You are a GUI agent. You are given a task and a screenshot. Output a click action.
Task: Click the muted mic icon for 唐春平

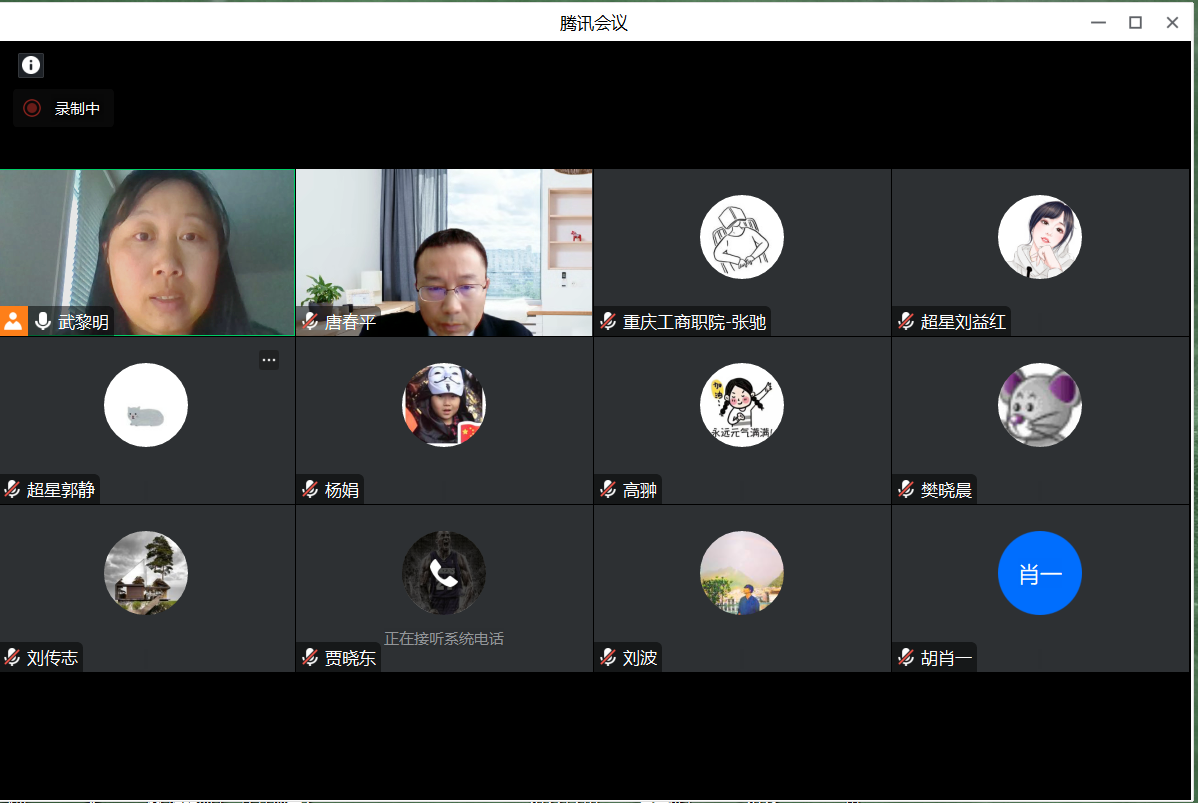tap(310, 322)
